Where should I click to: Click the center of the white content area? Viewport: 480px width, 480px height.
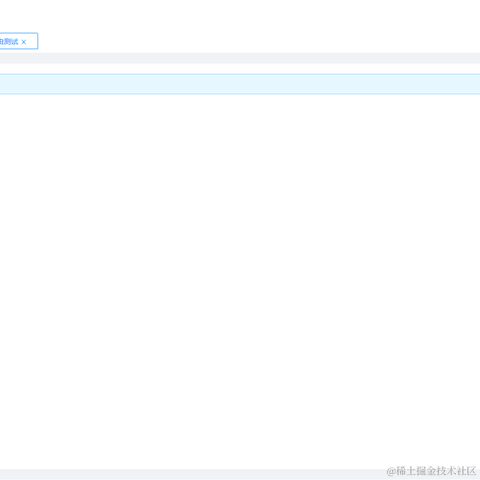[x=240, y=282]
